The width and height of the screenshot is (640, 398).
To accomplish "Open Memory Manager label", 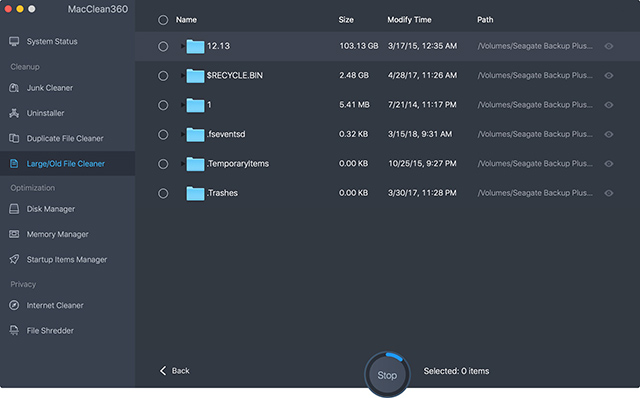I will click(58, 234).
